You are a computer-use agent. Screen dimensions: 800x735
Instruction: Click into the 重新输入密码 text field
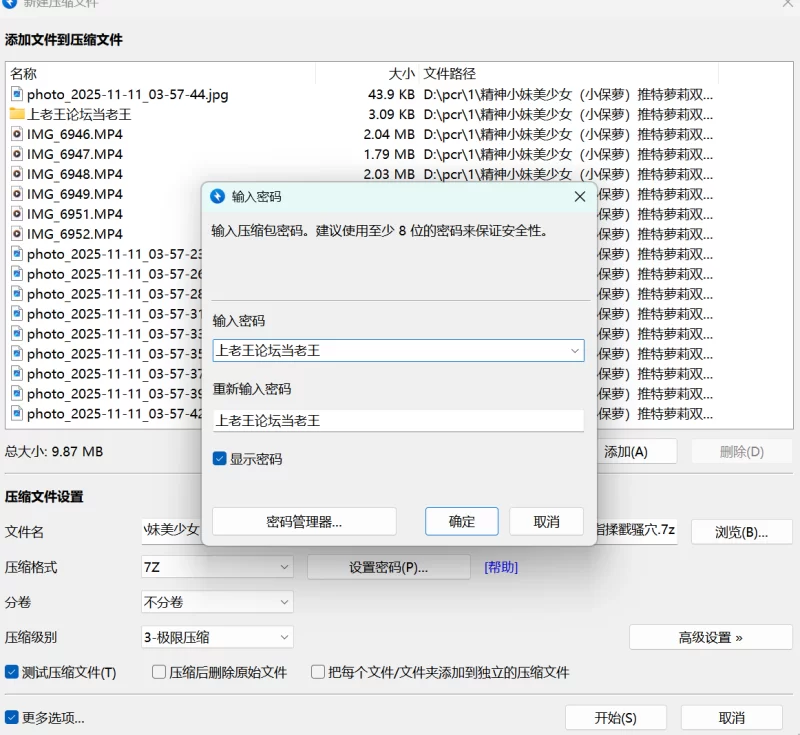pyautogui.click(x=398, y=421)
